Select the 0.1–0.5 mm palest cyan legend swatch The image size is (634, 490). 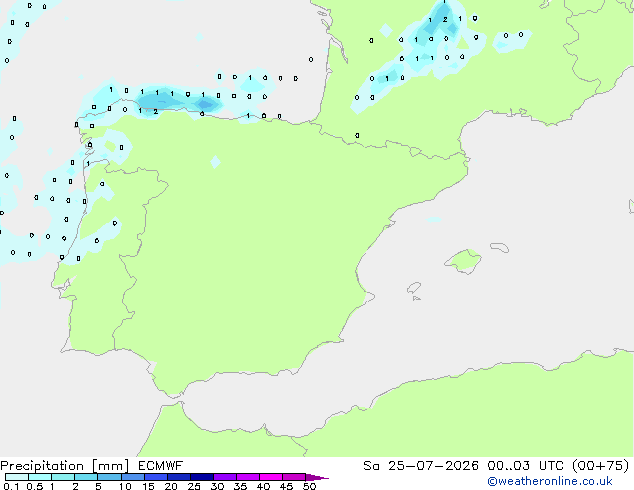(x=17, y=477)
